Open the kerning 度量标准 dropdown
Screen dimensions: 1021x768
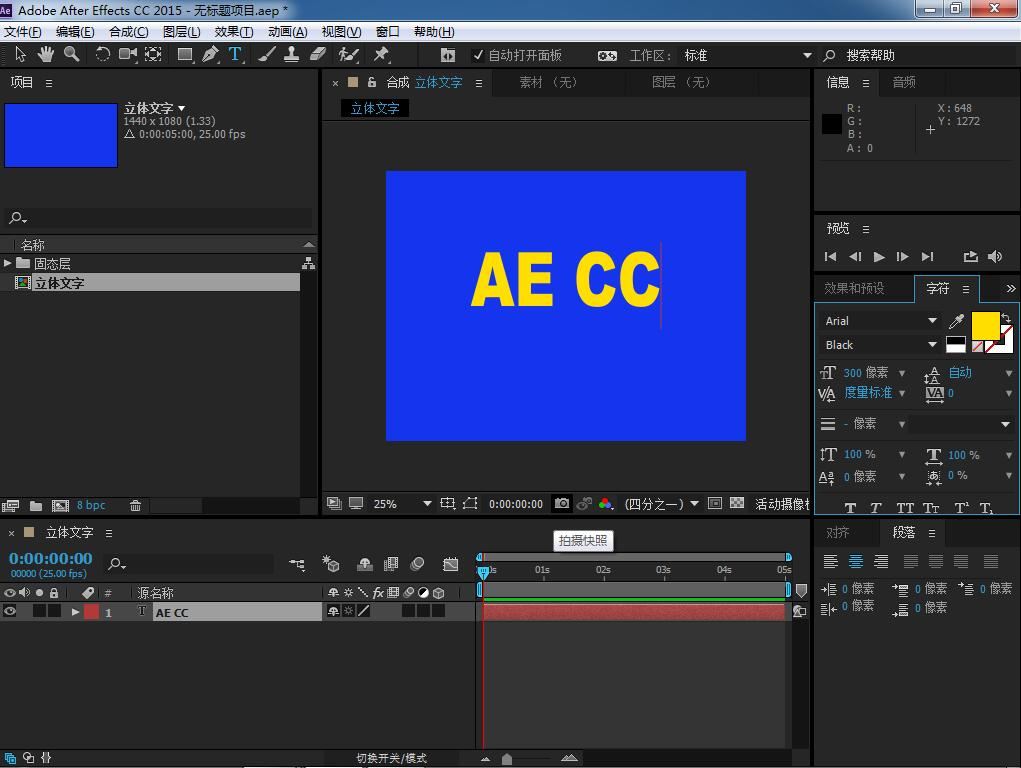tap(902, 393)
